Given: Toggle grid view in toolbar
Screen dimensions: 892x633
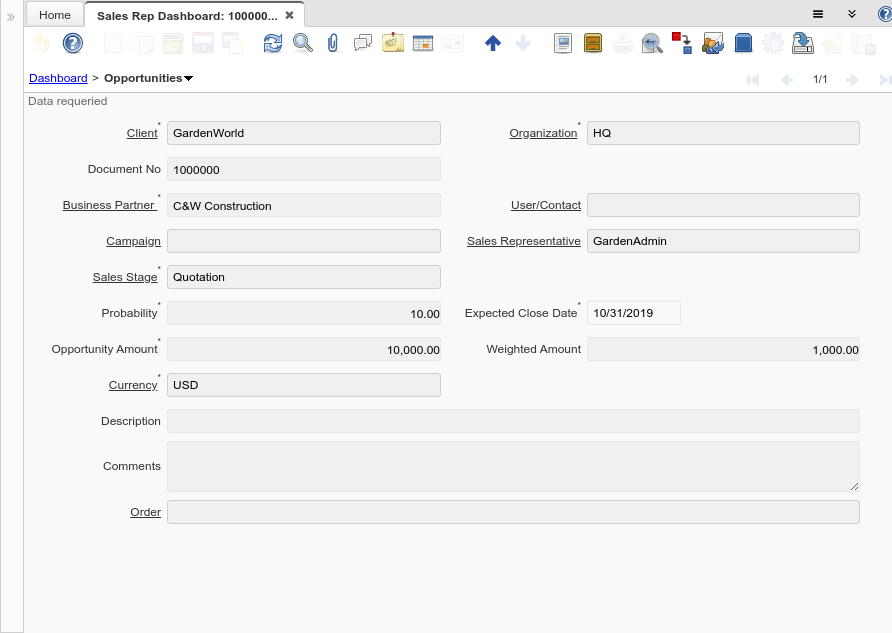Looking at the screenshot, I should [x=423, y=43].
